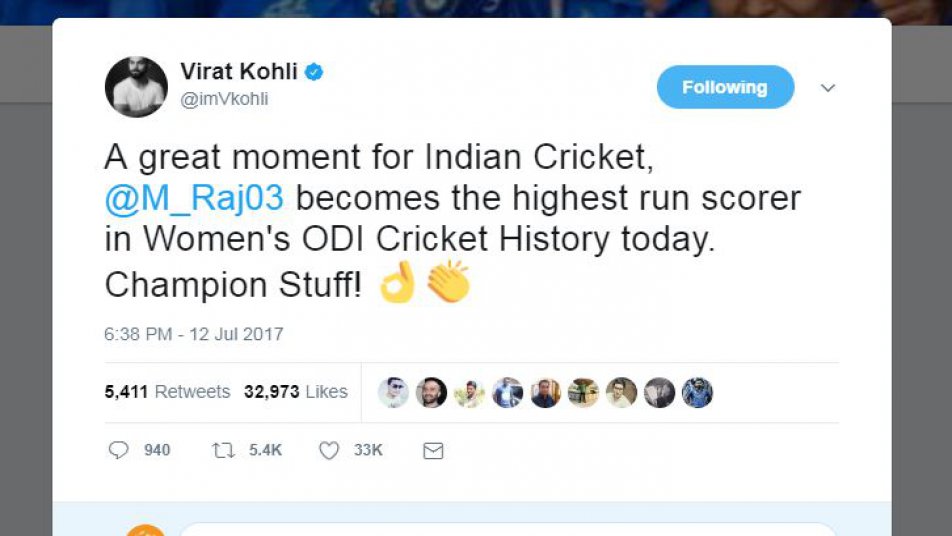Click the @imVkohli handle
The height and width of the screenshot is (536, 952).
pyautogui.click(x=224, y=99)
